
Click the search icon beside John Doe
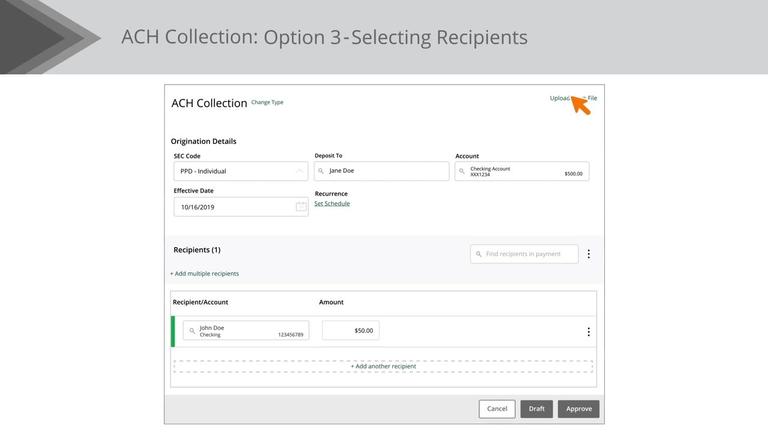[192, 331]
